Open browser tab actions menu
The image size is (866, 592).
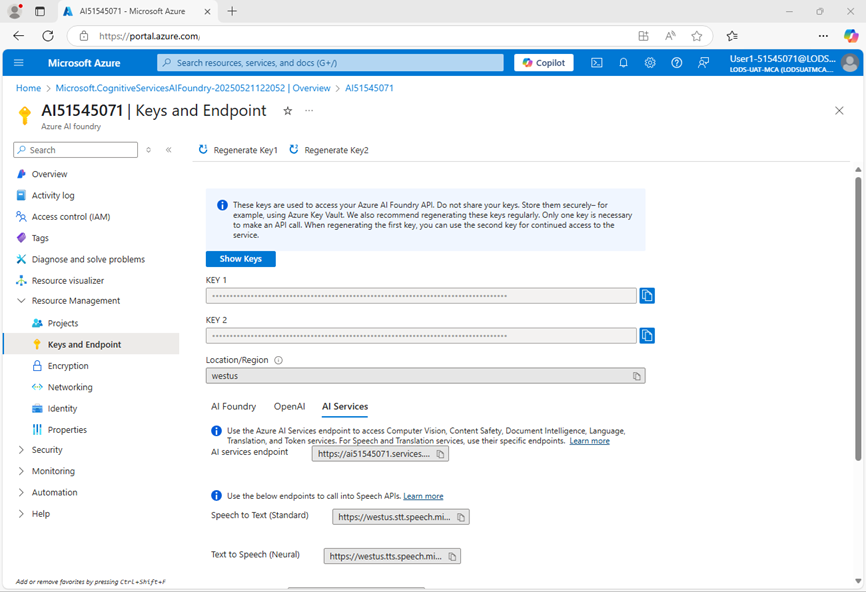[x=40, y=11]
